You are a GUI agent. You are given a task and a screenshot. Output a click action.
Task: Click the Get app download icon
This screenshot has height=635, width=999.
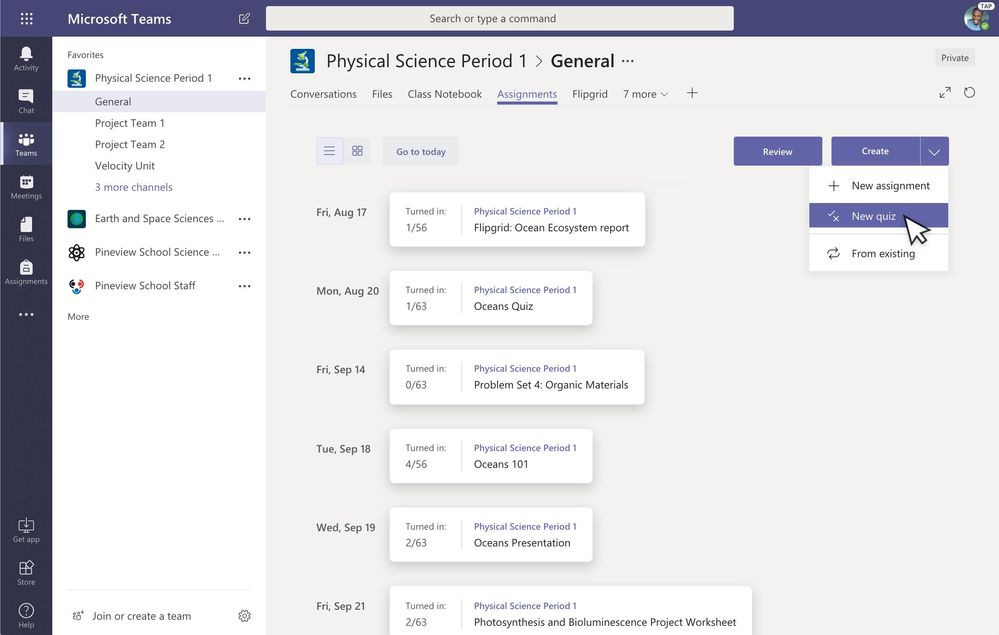click(26, 530)
